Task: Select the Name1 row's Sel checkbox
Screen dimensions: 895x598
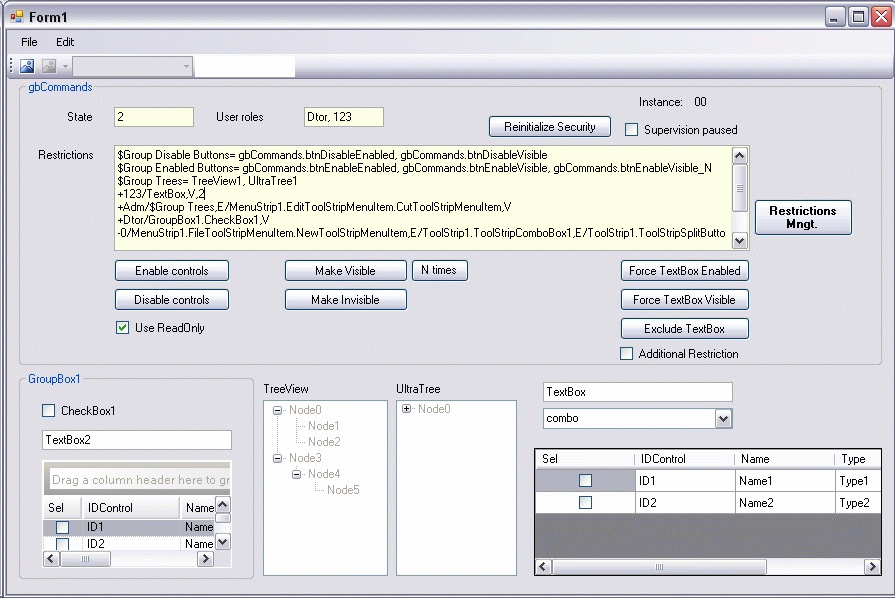Action: (585, 480)
